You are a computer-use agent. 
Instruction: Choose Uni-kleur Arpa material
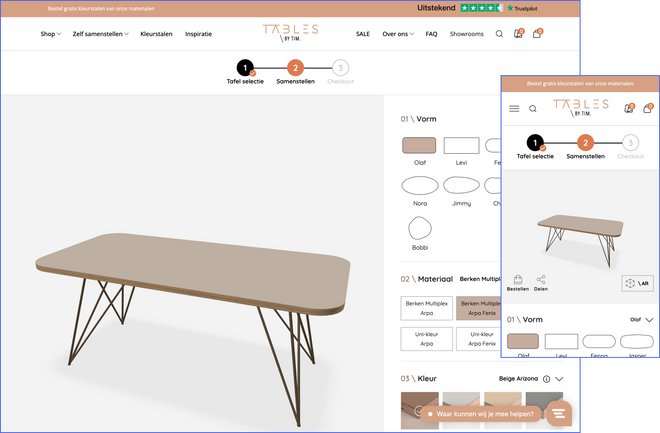coord(426,339)
